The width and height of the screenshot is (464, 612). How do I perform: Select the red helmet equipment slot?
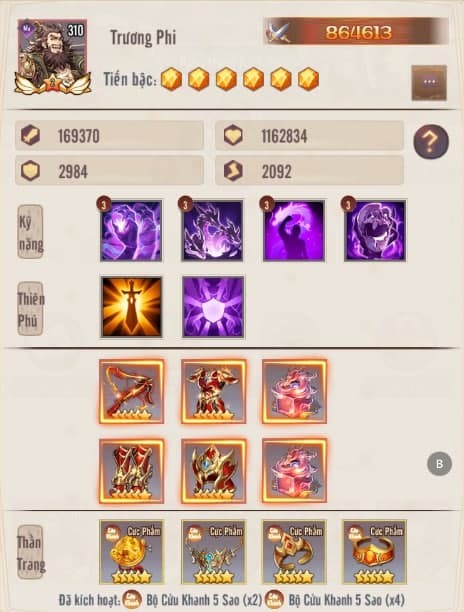213,471
